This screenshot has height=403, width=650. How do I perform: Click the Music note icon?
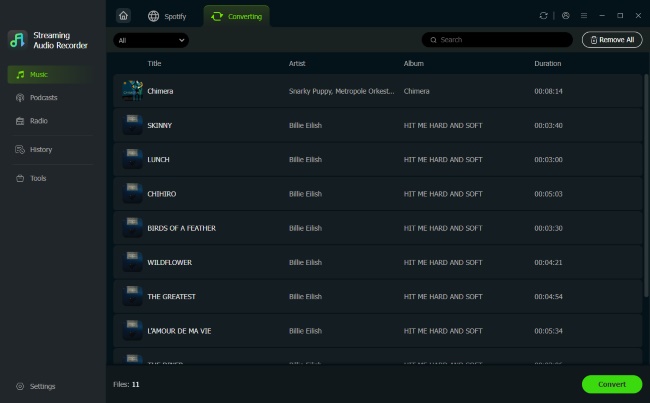pyautogui.click(x=20, y=75)
